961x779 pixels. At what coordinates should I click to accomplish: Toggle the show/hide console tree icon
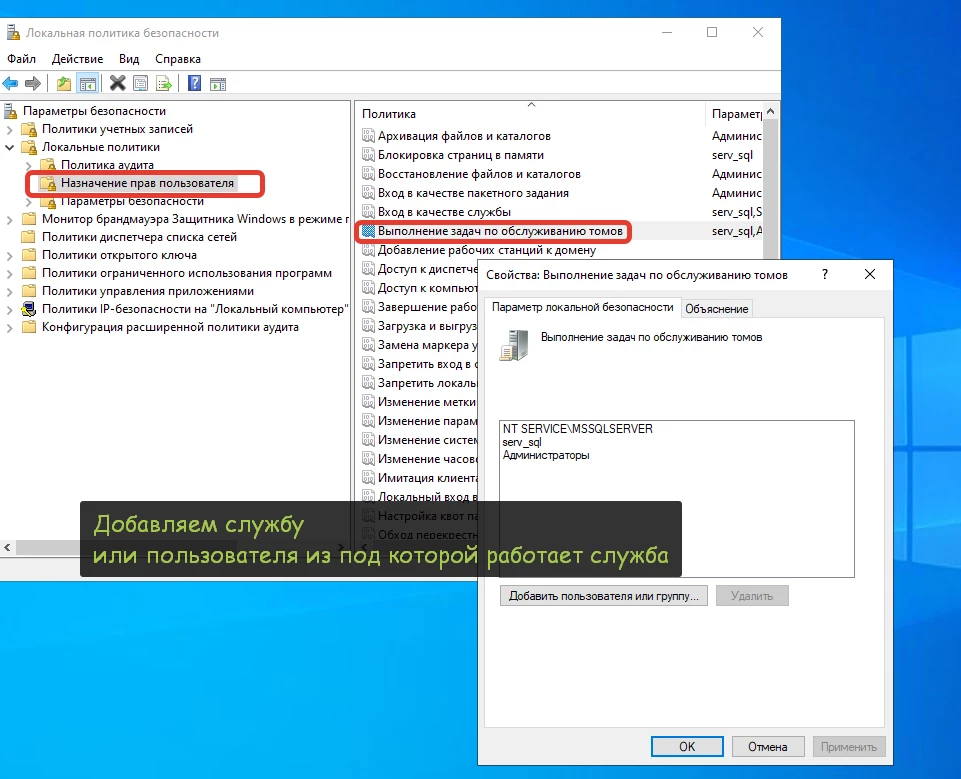pyautogui.click(x=87, y=84)
